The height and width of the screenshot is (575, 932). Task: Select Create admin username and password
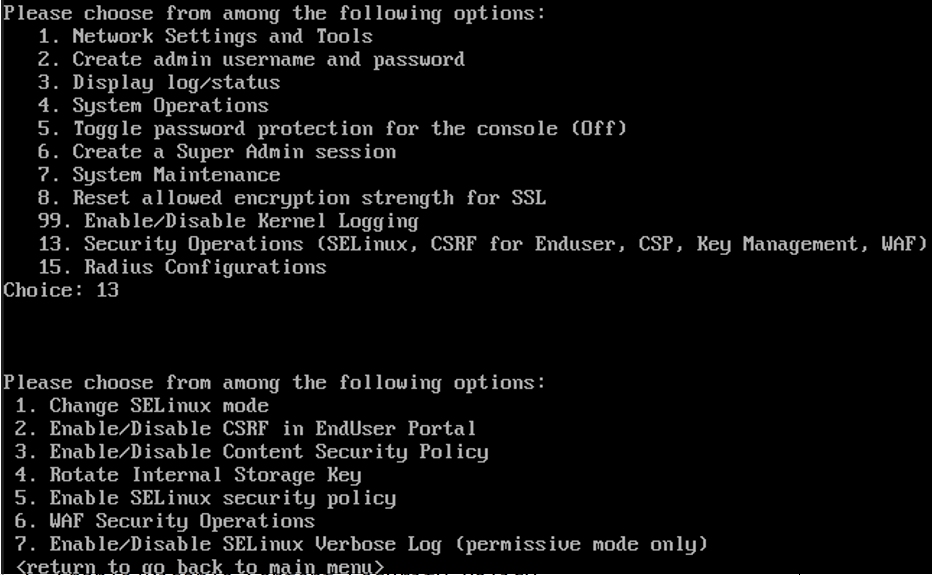coord(251,59)
